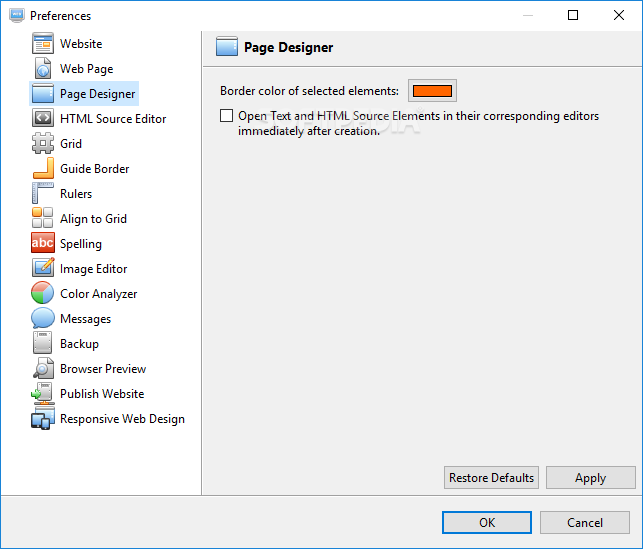Confirm preferences with OK
The width and height of the screenshot is (643, 549).
487,522
